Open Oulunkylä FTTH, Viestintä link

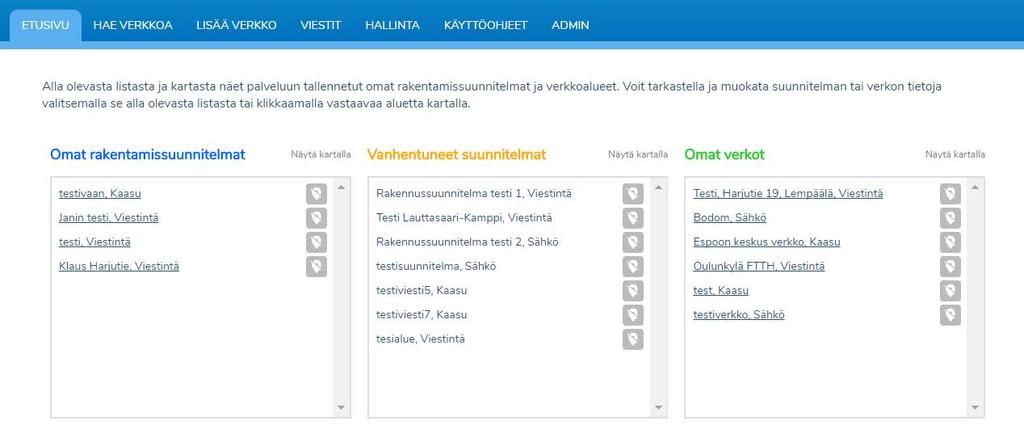tap(759, 266)
